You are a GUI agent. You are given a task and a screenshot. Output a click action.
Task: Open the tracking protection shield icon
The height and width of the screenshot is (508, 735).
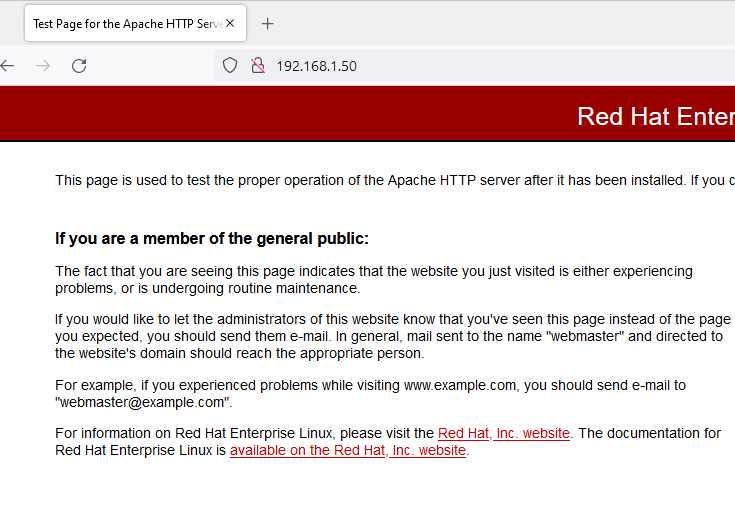click(x=230, y=66)
